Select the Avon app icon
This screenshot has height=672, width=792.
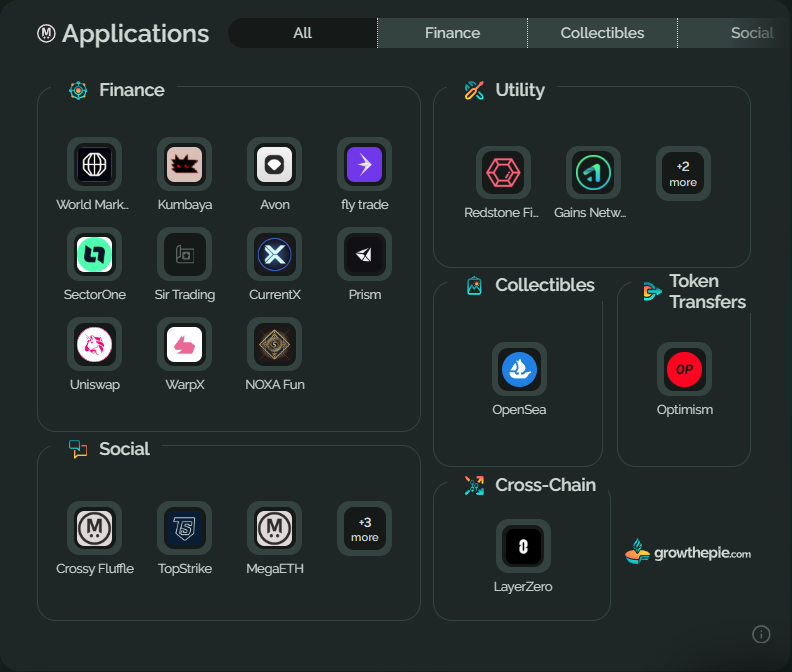pos(274,164)
